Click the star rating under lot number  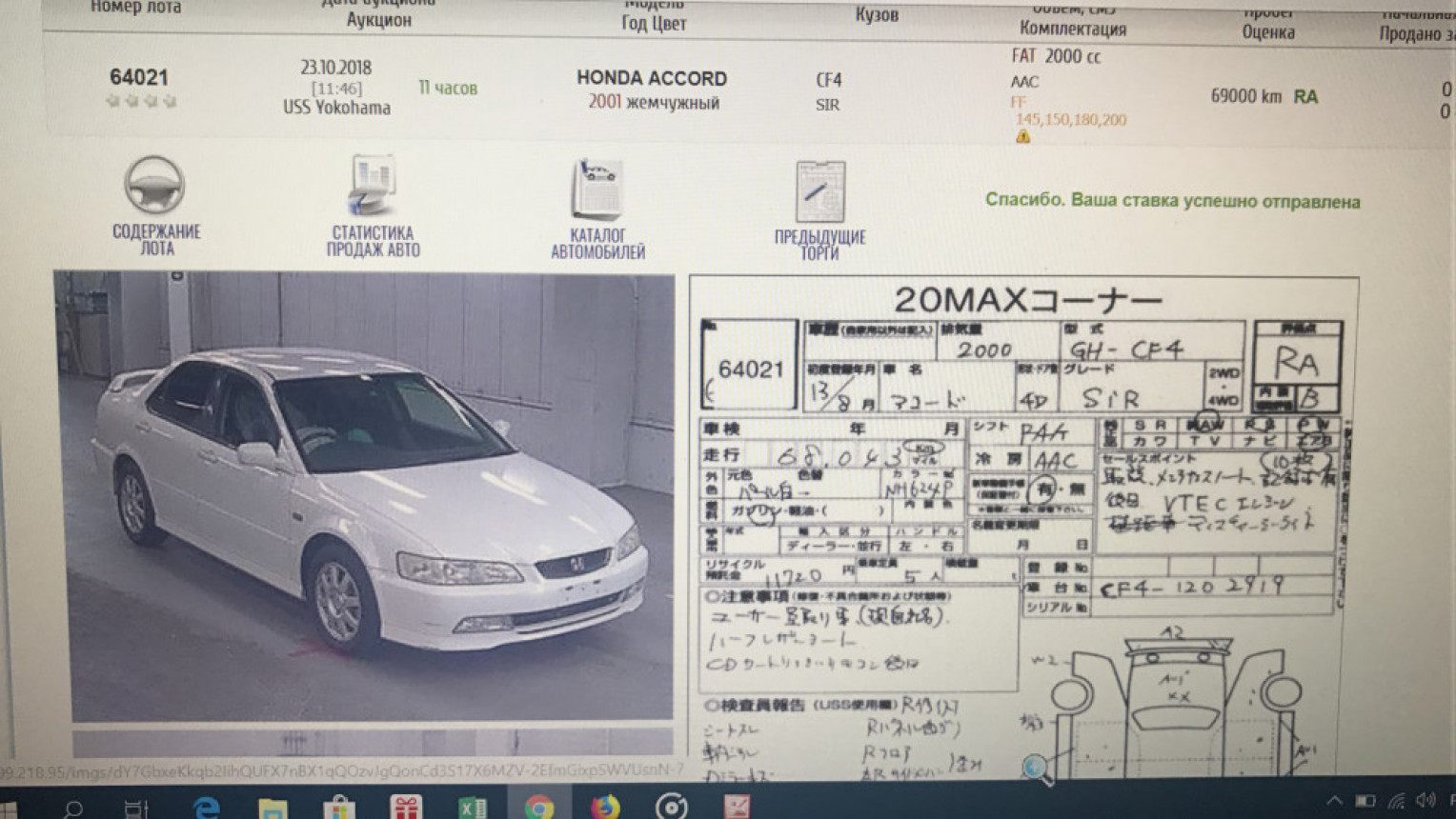click(x=141, y=101)
